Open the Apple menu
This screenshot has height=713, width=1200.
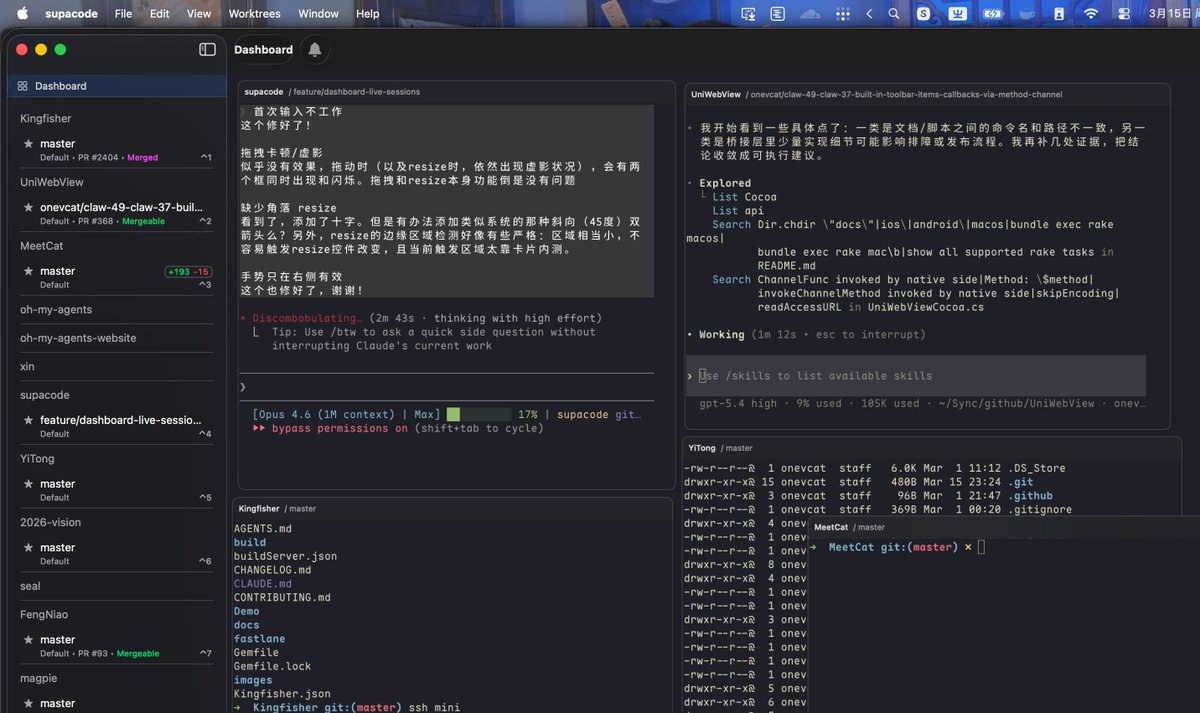pyautogui.click(x=22, y=13)
